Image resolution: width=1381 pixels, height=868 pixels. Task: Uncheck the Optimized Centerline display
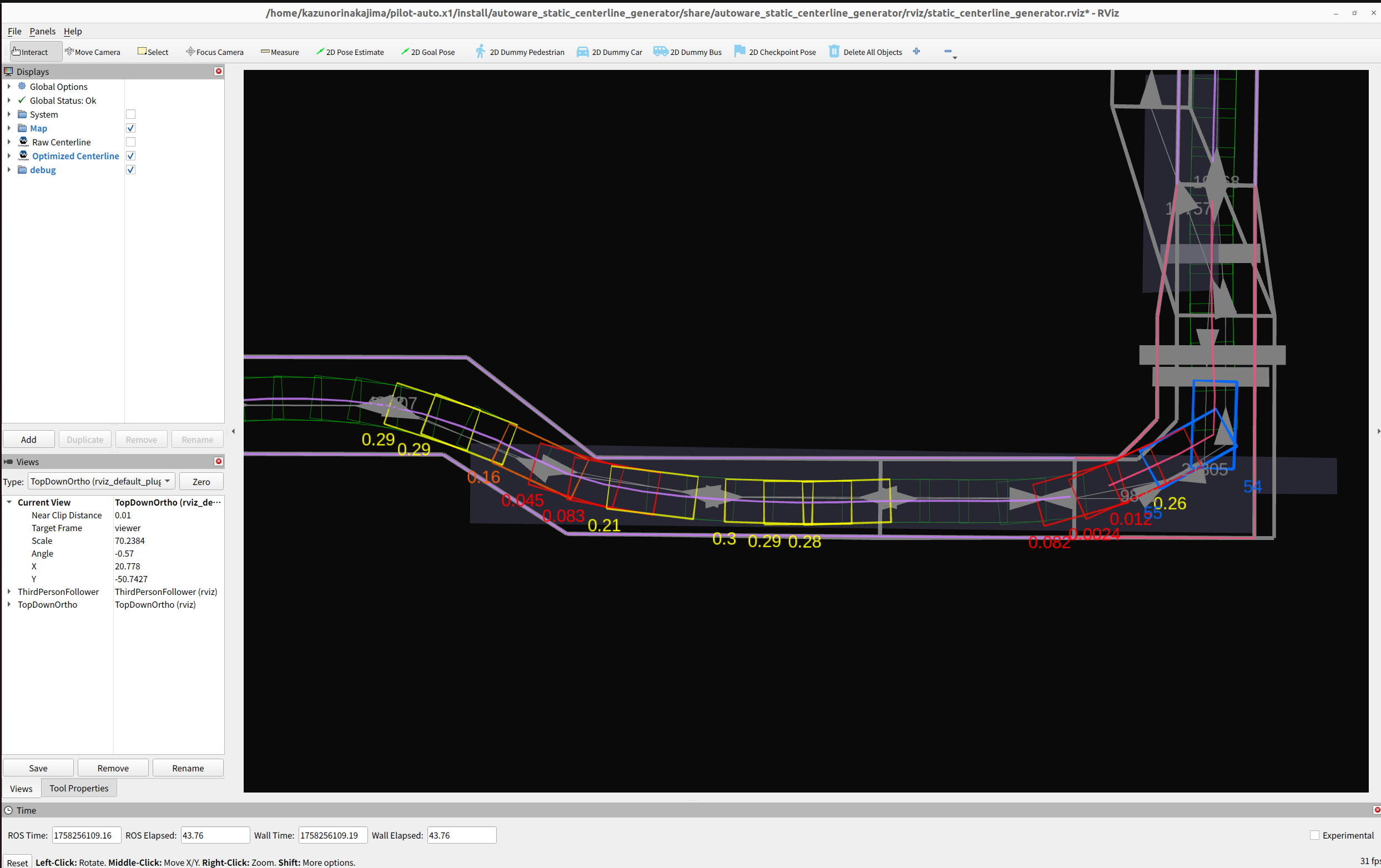131,156
